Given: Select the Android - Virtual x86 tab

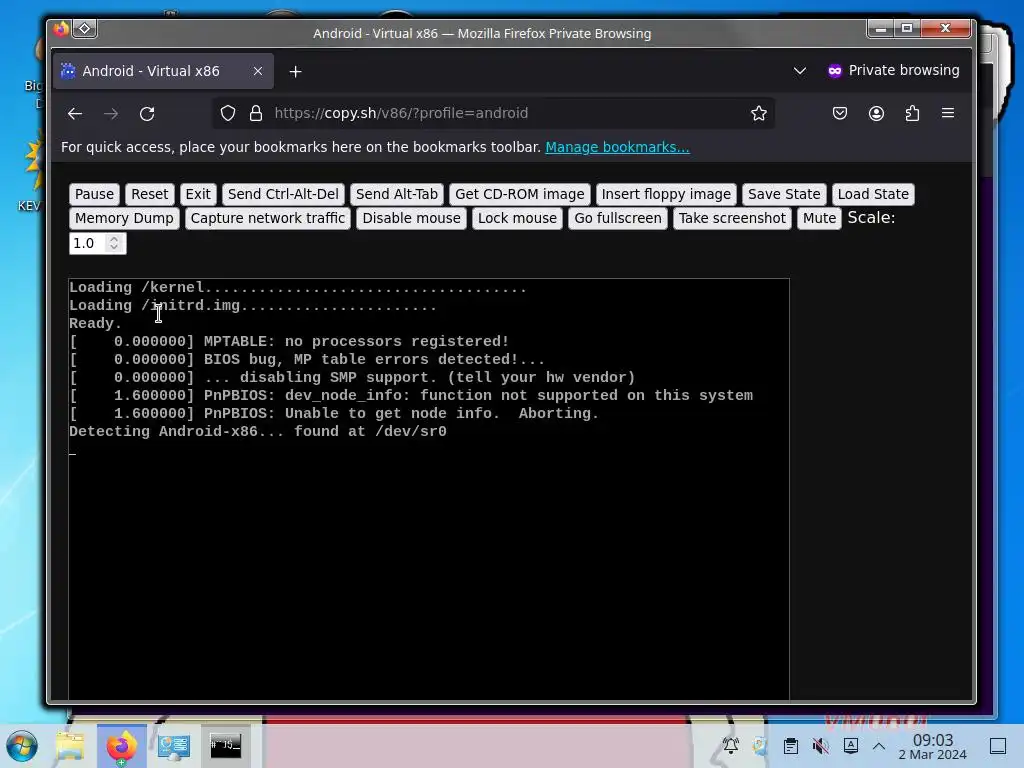Looking at the screenshot, I should pyautogui.click(x=163, y=71).
